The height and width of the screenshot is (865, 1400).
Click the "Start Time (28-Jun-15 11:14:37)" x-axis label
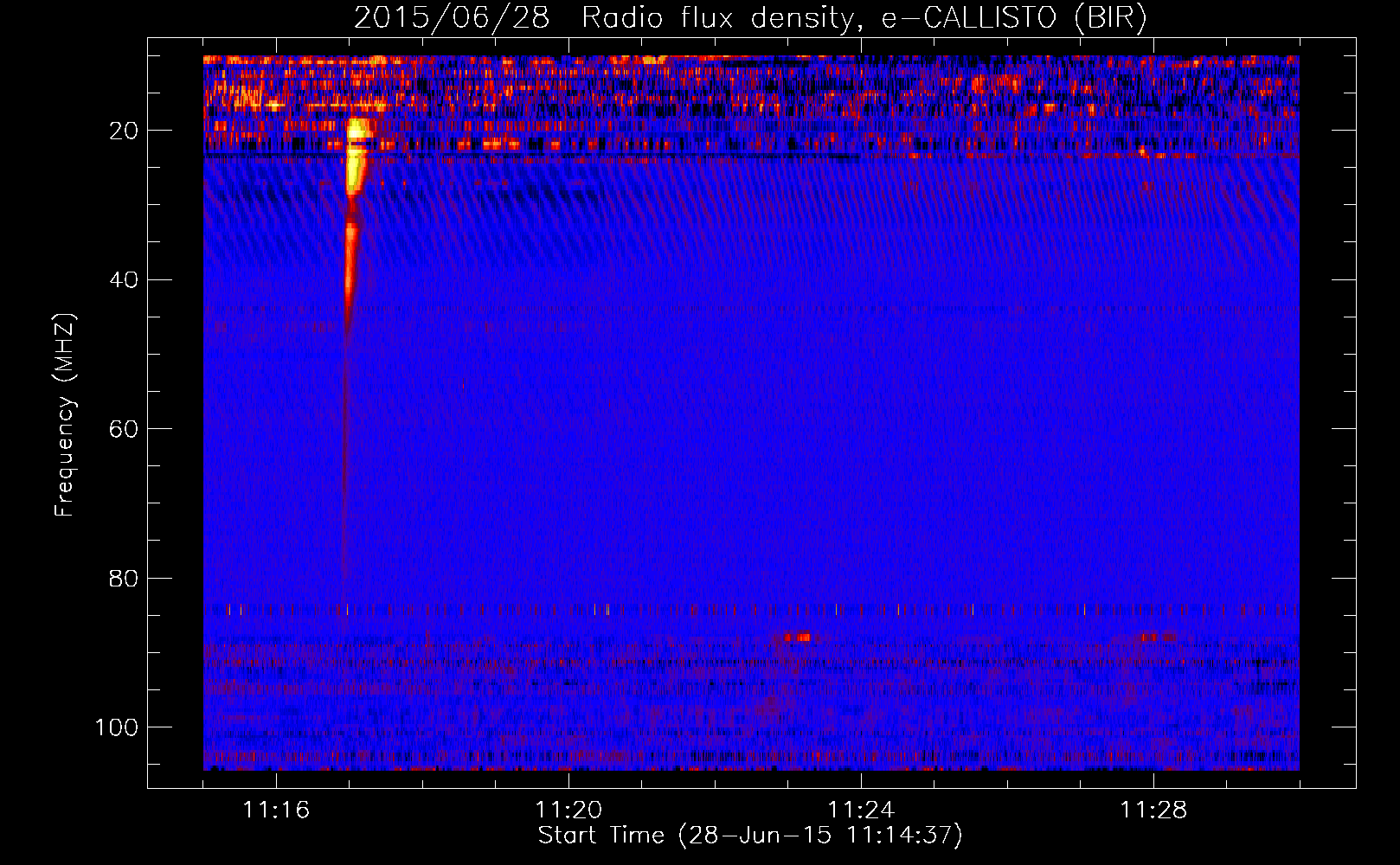[750, 836]
